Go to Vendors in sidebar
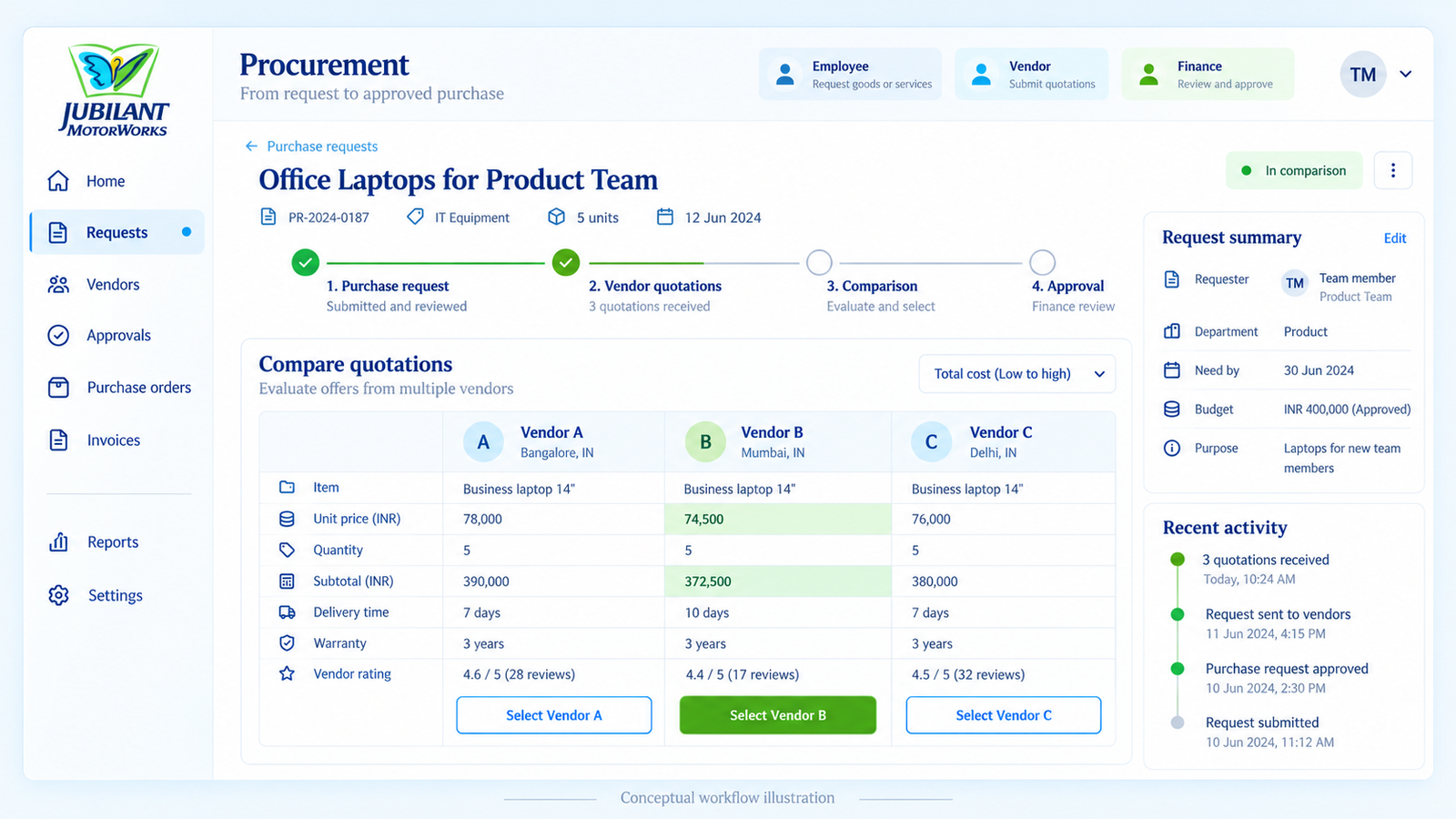 click(93, 285)
